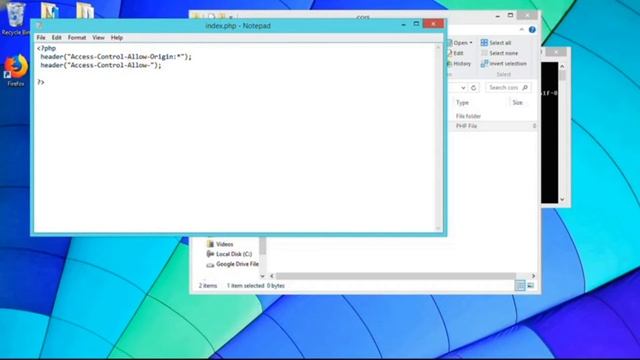This screenshot has height=360, width=640.
Task: Minimize the Notepad window
Action: [x=403, y=24]
